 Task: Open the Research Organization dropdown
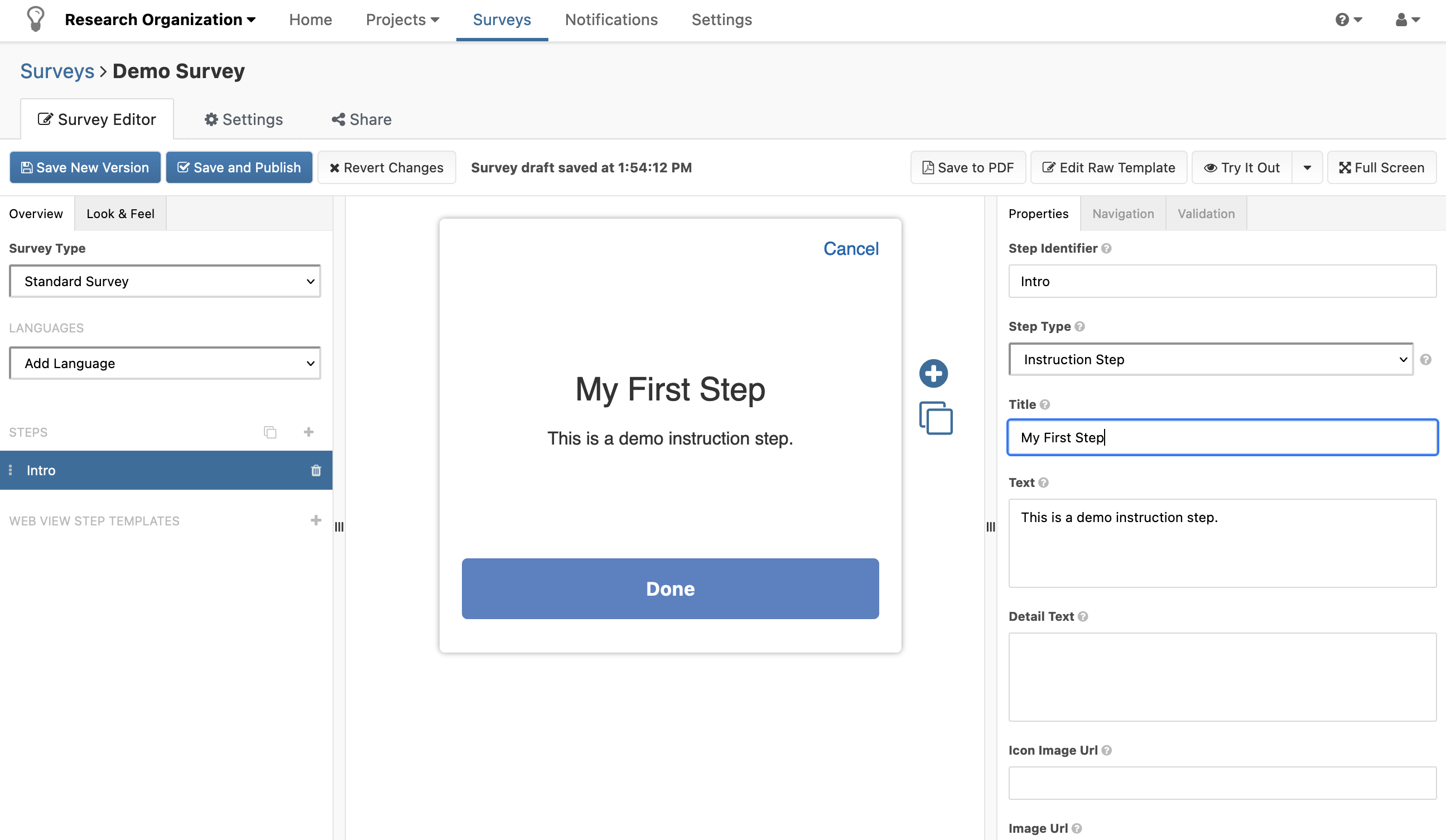point(160,20)
